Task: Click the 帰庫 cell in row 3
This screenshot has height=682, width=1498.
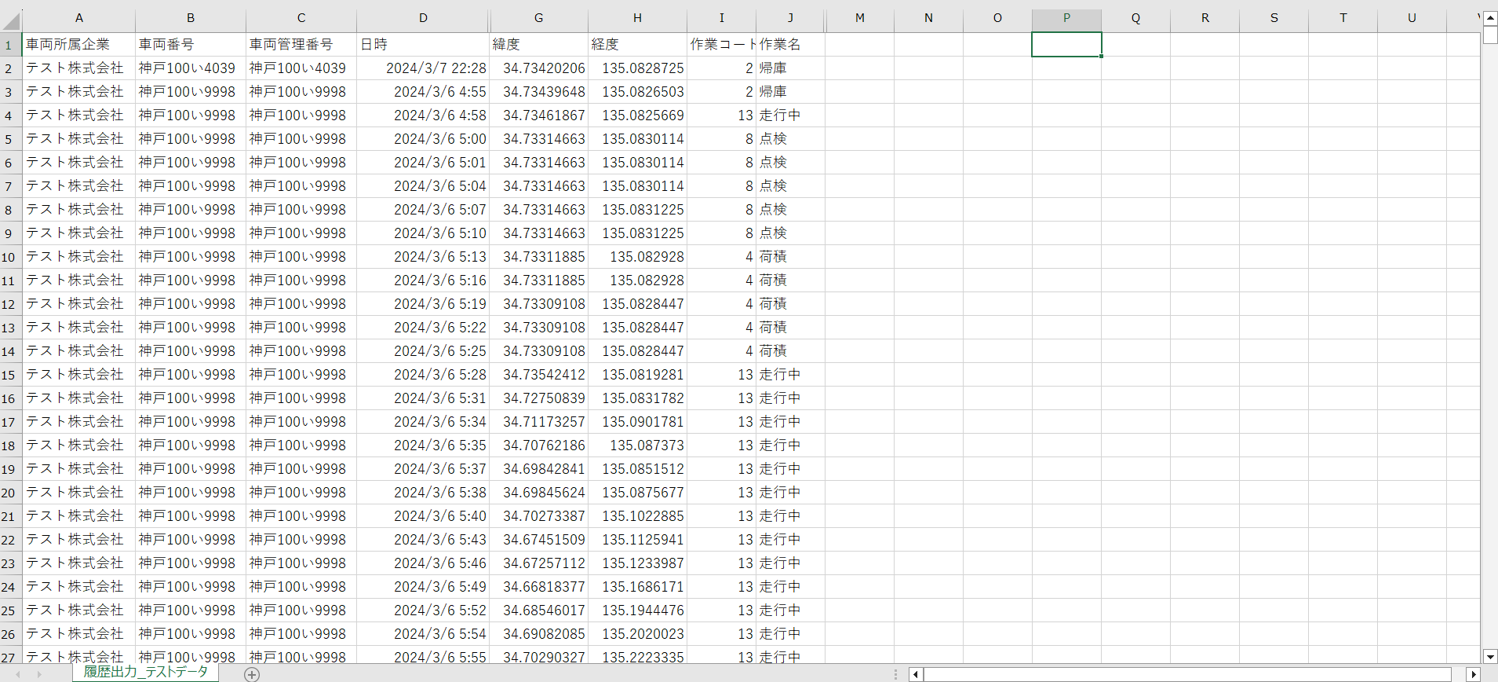Action: (x=790, y=92)
